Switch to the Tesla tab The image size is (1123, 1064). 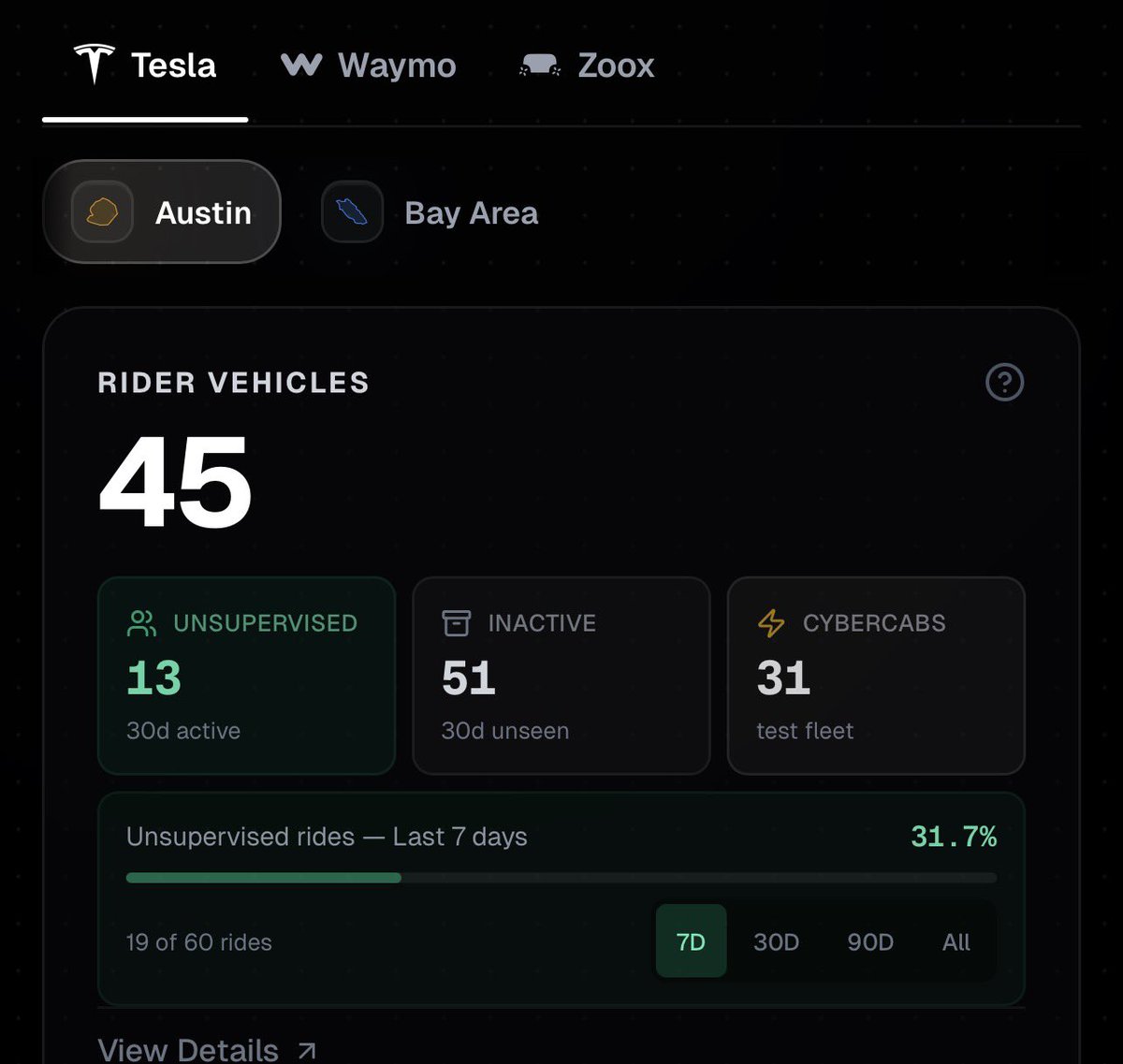click(145, 65)
